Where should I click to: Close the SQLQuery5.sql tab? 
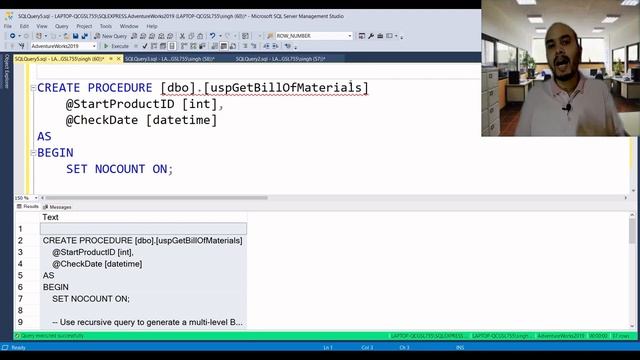point(119,59)
